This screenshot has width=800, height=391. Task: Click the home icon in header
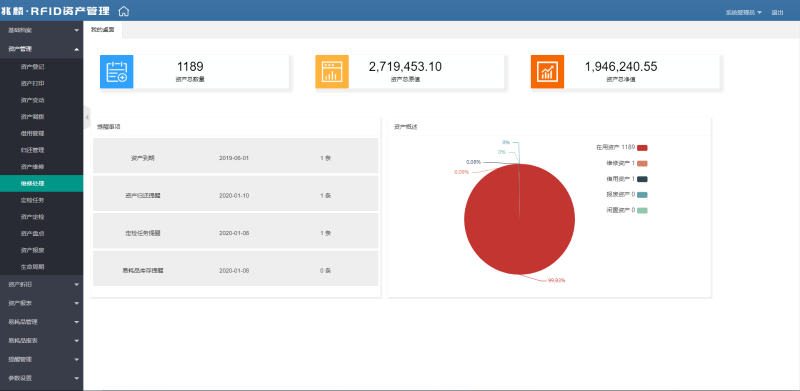124,11
